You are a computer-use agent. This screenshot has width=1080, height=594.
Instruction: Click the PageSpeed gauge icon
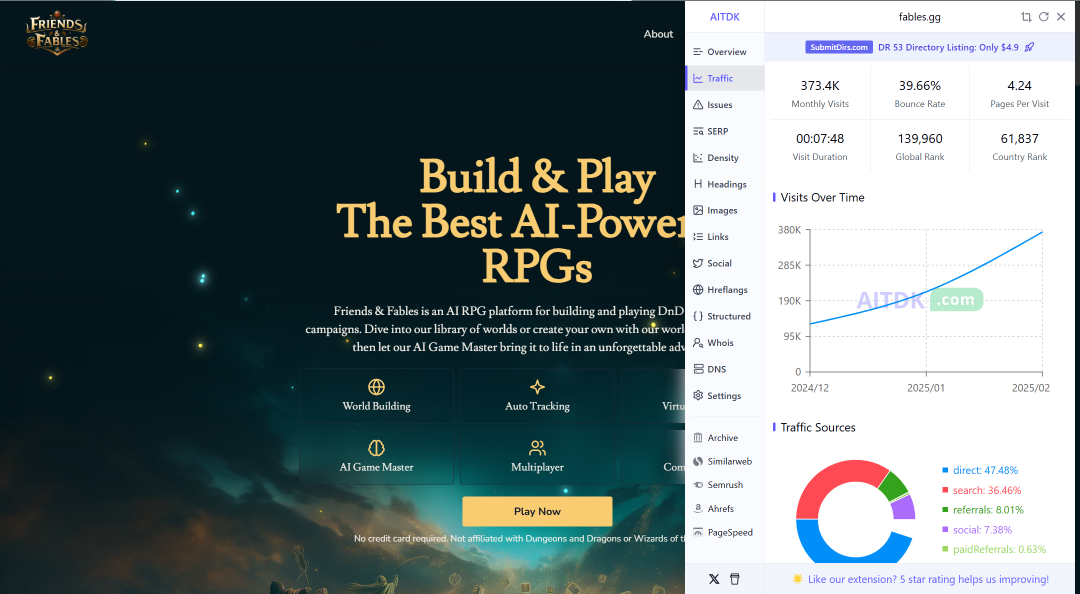point(698,532)
